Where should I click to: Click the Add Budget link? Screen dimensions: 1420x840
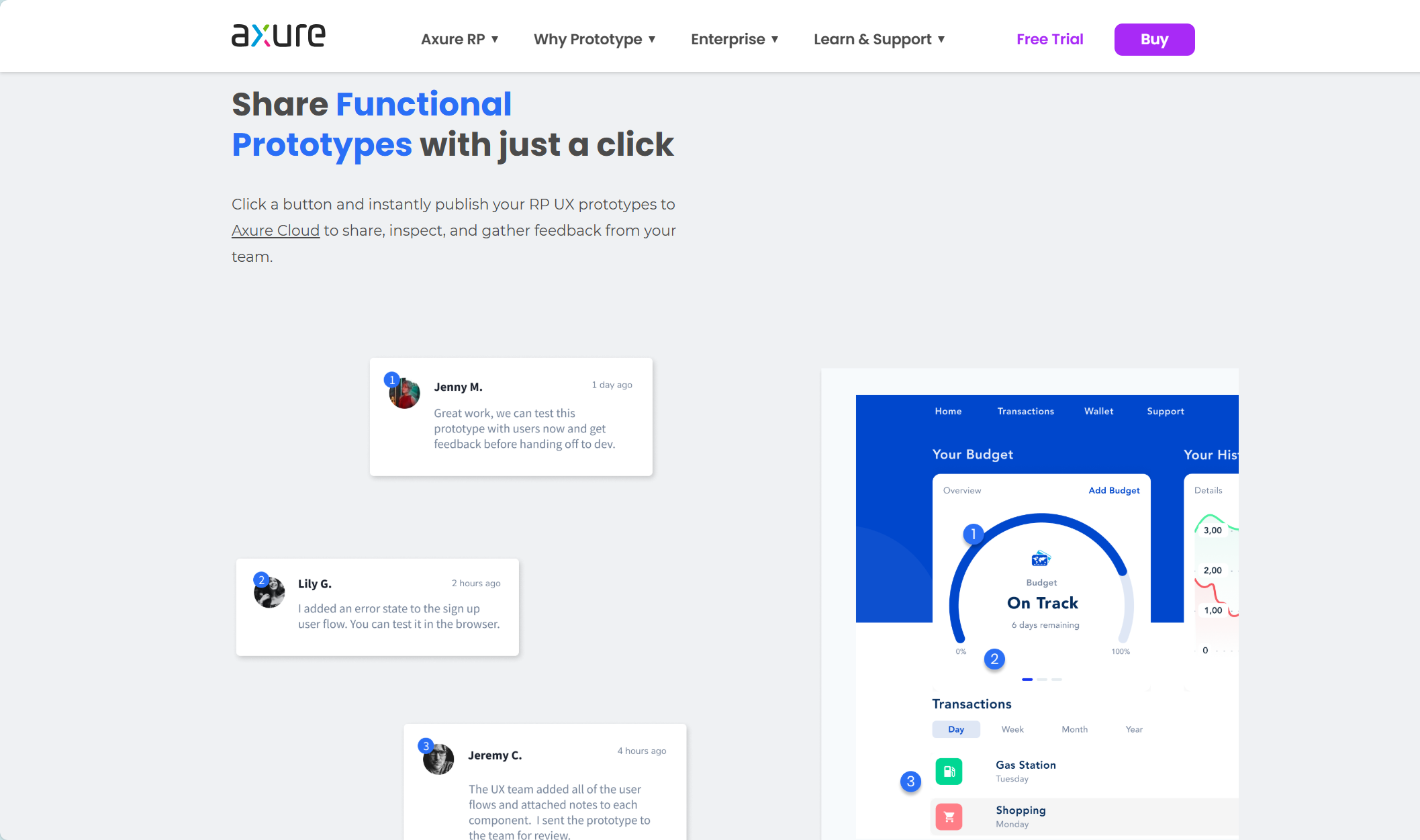[1114, 490]
